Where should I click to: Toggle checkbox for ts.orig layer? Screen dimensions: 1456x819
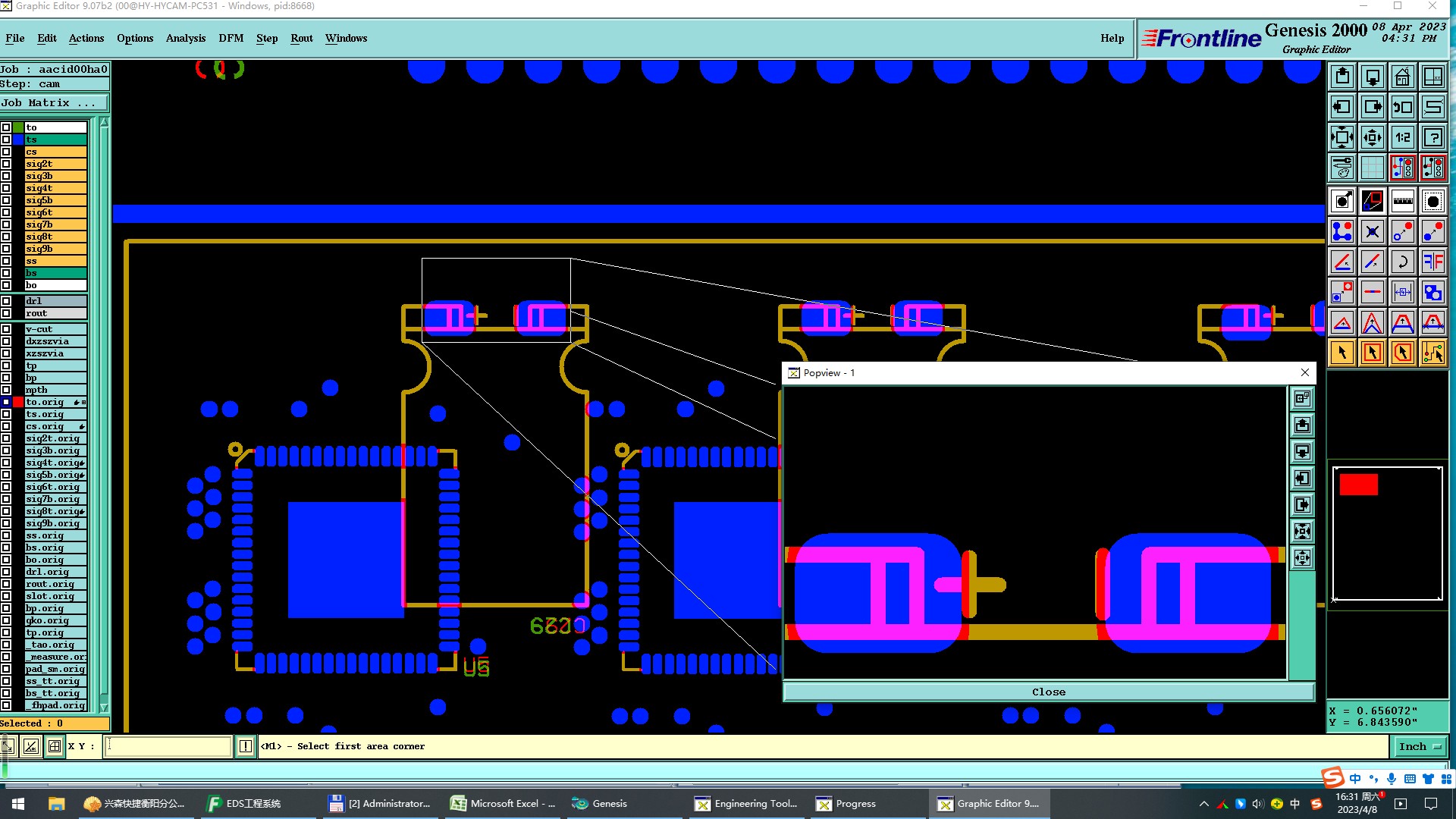pos(6,414)
